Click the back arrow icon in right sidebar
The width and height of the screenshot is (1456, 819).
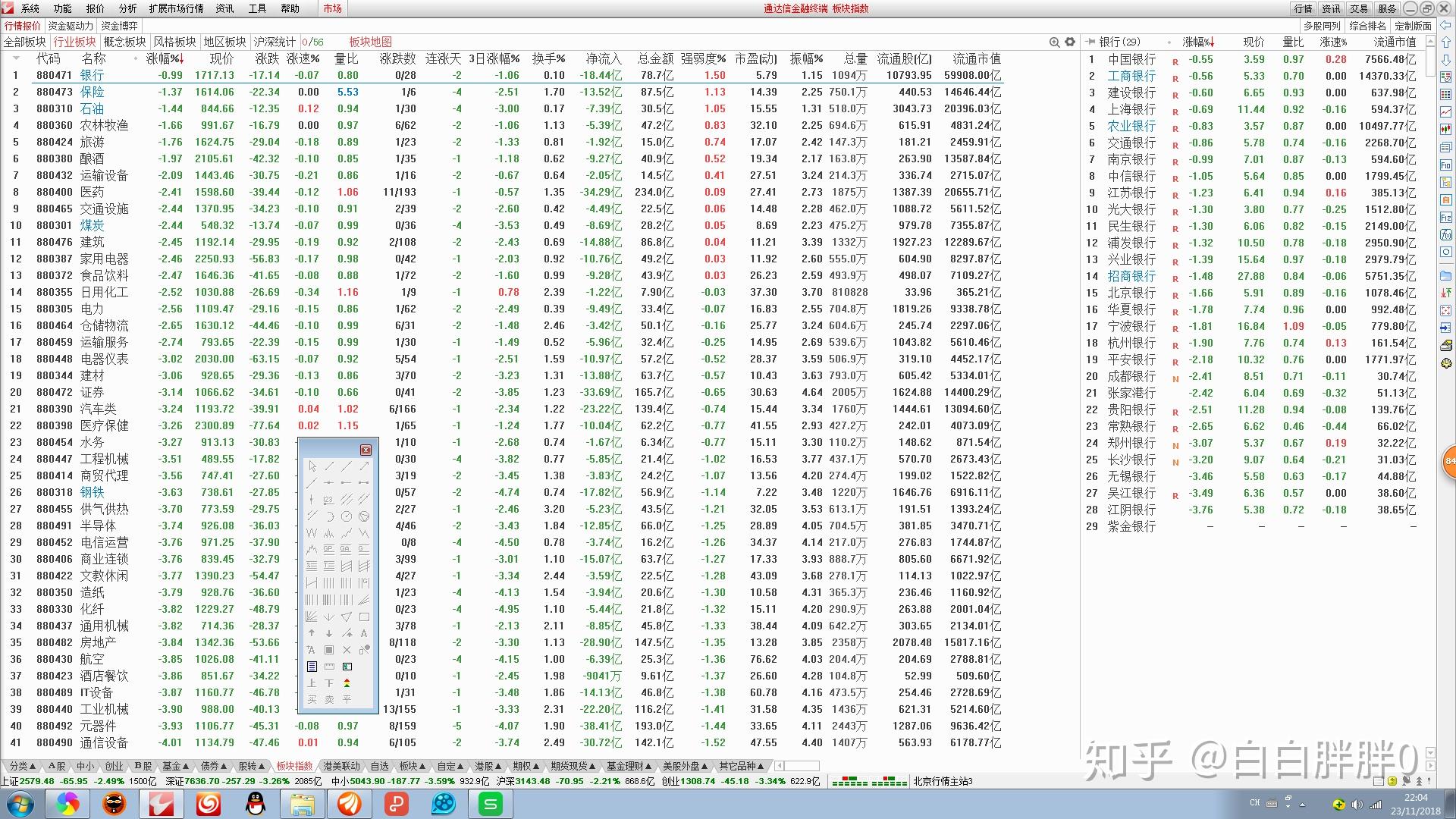pos(1446,26)
